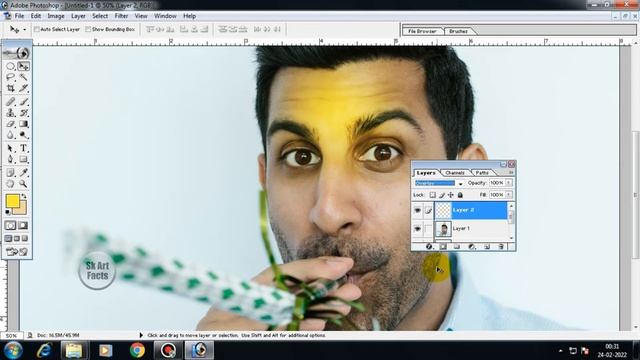Toggle link box for Layer 1
This screenshot has width=640, height=360.
click(428, 229)
